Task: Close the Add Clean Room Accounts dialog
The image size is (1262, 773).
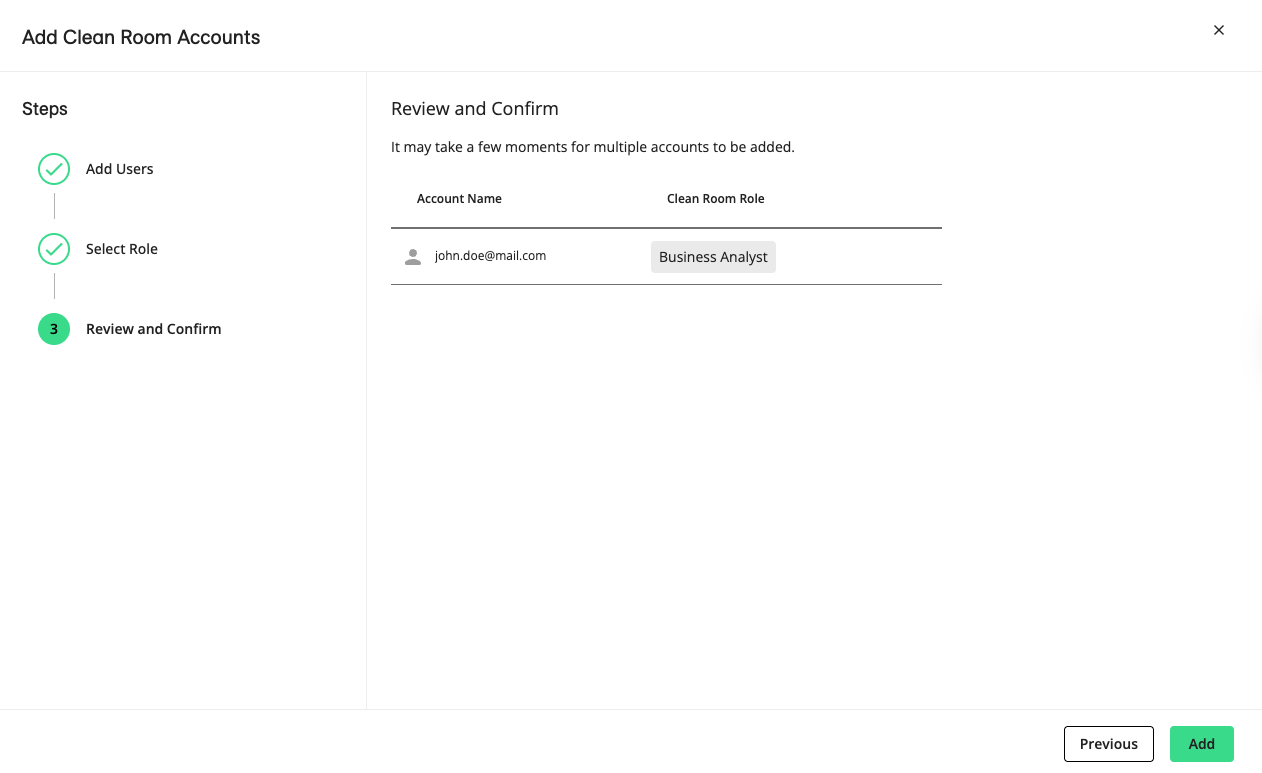Action: (1219, 30)
